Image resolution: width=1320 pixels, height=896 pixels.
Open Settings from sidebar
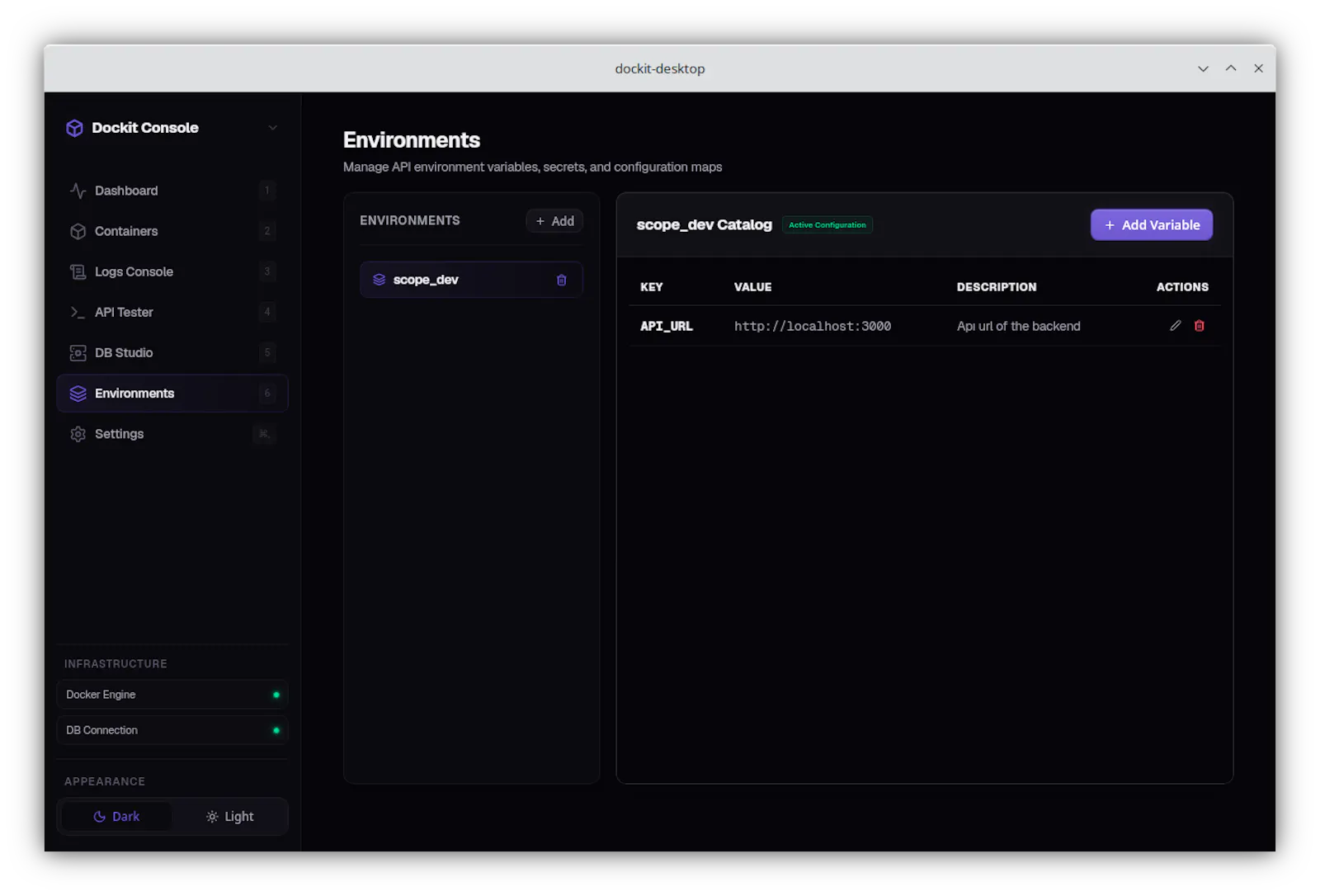172,434
